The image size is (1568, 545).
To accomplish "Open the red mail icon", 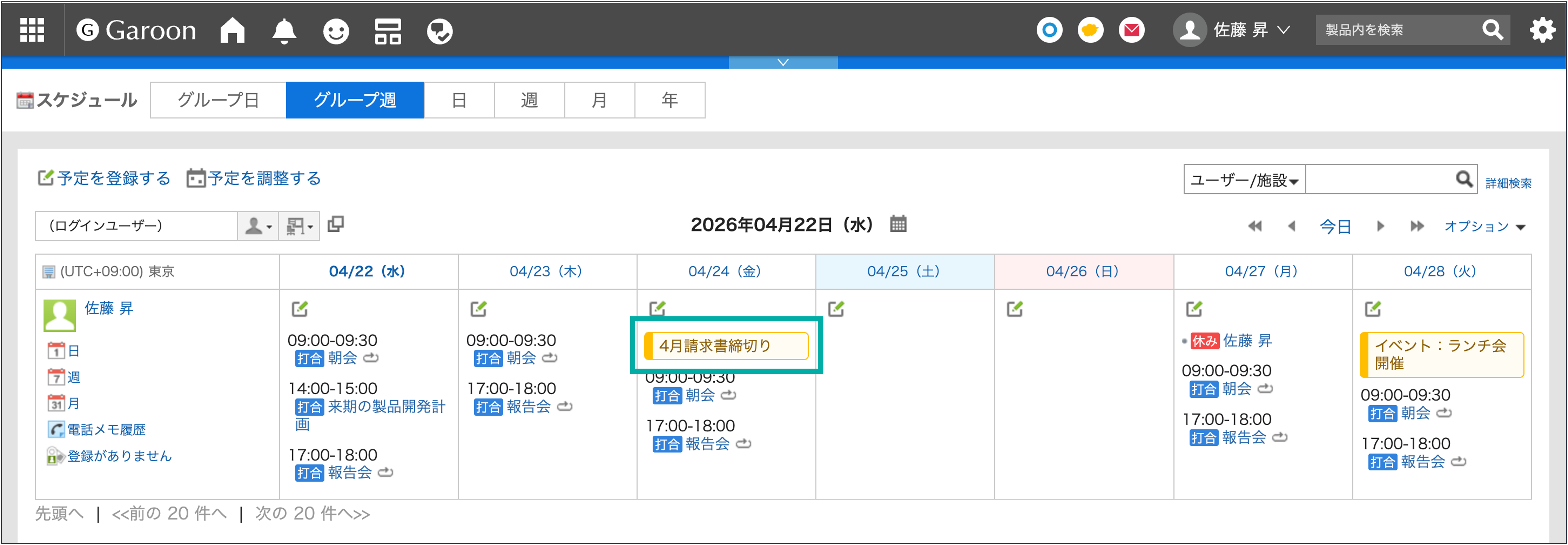I will pos(1132,30).
